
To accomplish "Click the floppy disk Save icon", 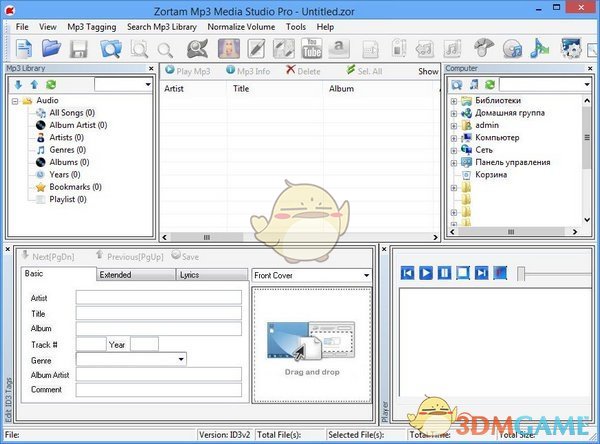I will tap(78, 49).
